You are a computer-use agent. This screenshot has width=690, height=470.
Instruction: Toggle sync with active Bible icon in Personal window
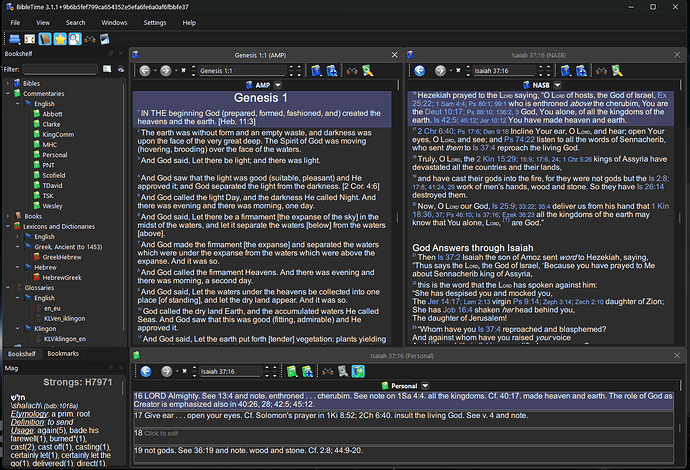[x=358, y=371]
